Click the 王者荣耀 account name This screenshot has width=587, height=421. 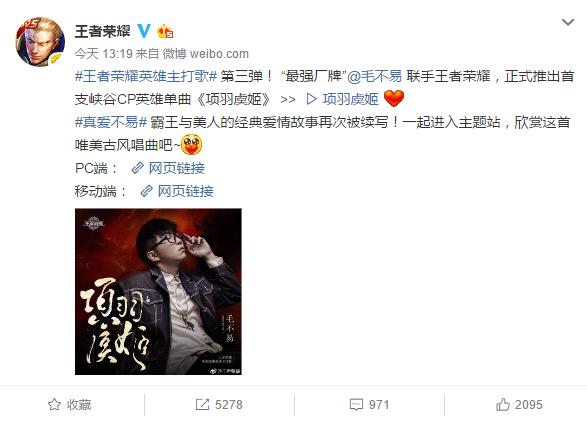[103, 31]
